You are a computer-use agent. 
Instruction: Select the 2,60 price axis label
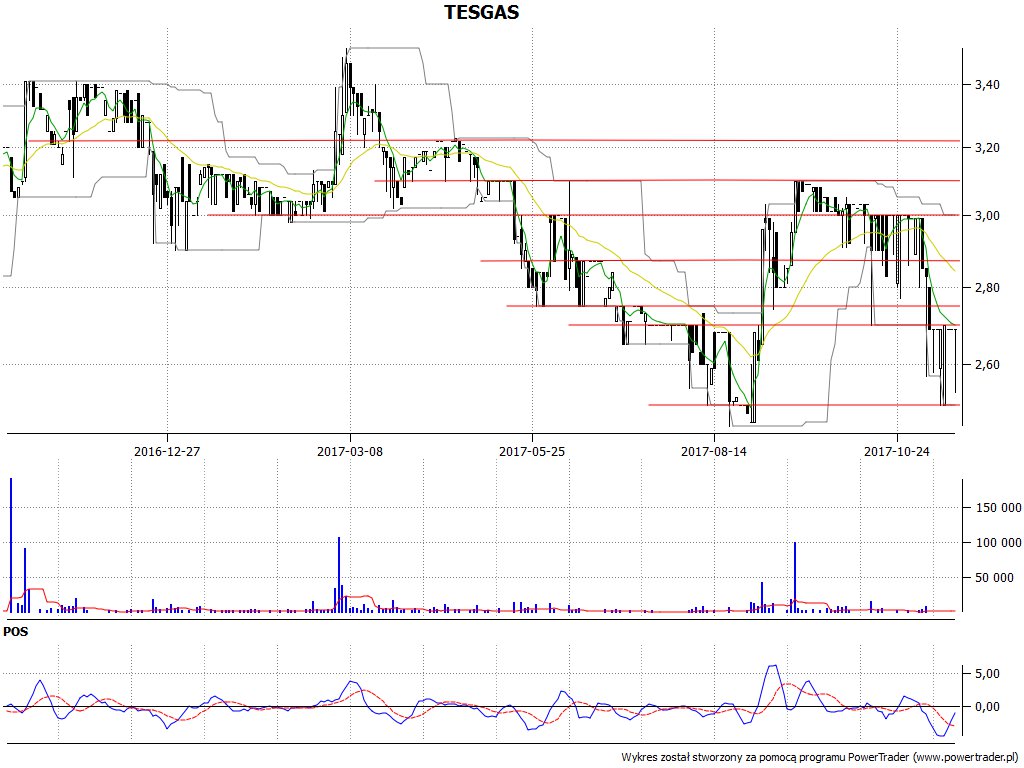987,364
